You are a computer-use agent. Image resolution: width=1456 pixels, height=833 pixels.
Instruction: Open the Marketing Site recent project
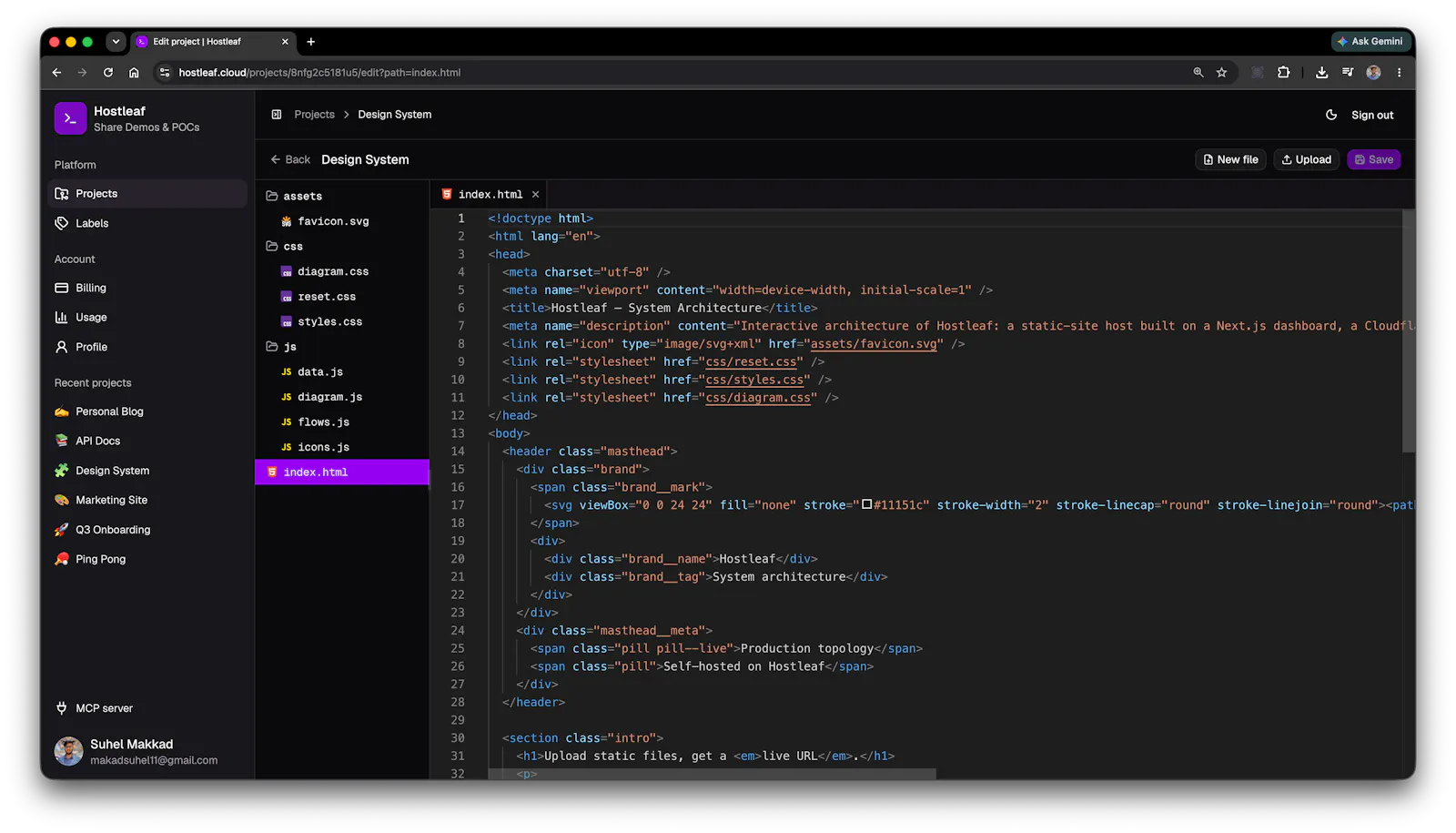[147, 500]
